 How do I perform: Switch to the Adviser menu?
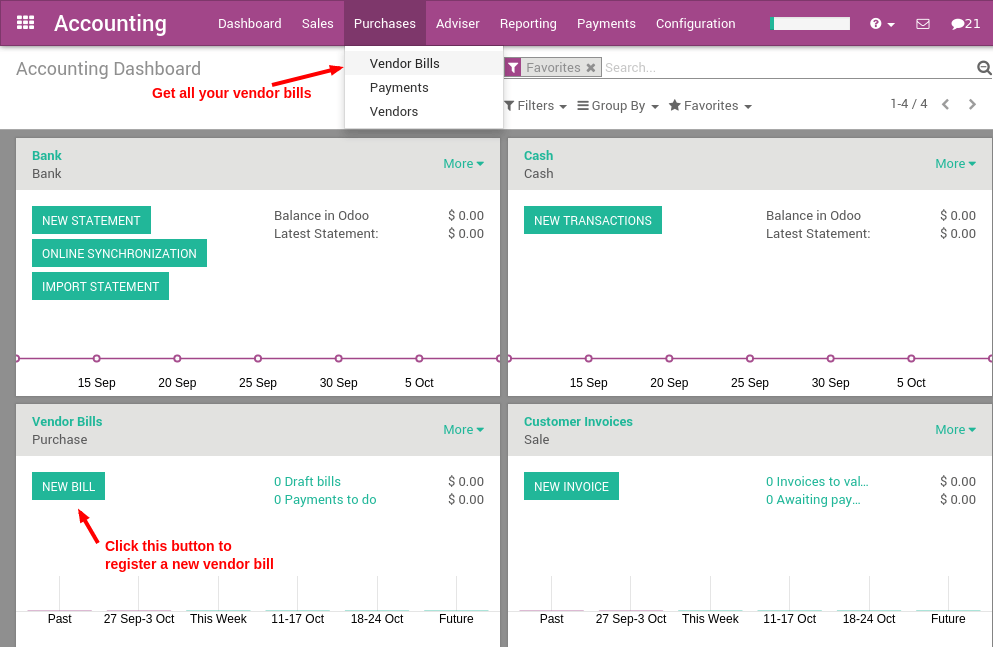tap(457, 23)
